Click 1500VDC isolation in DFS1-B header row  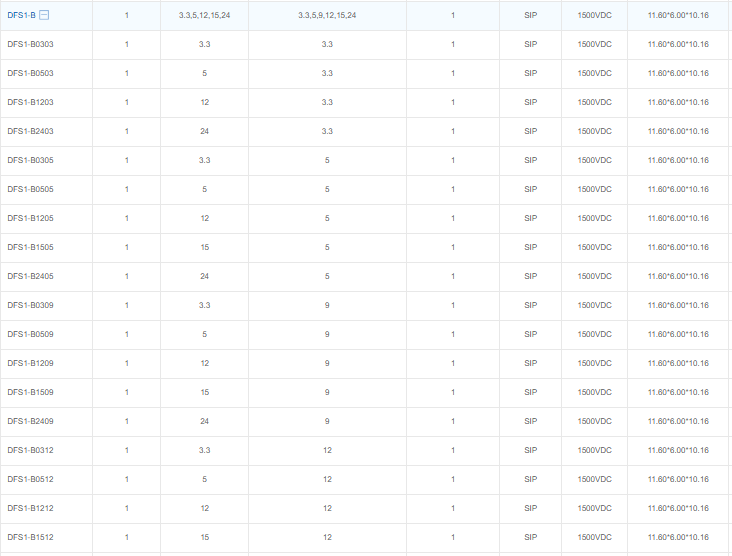pos(594,15)
